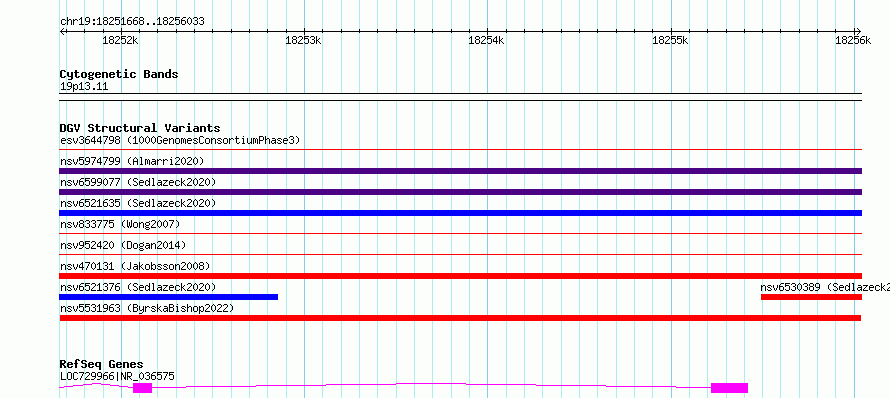Viewport: 890px width, 398px height.
Task: Click the nsv833775 Wong2007 red line
Action: (x=460, y=233)
